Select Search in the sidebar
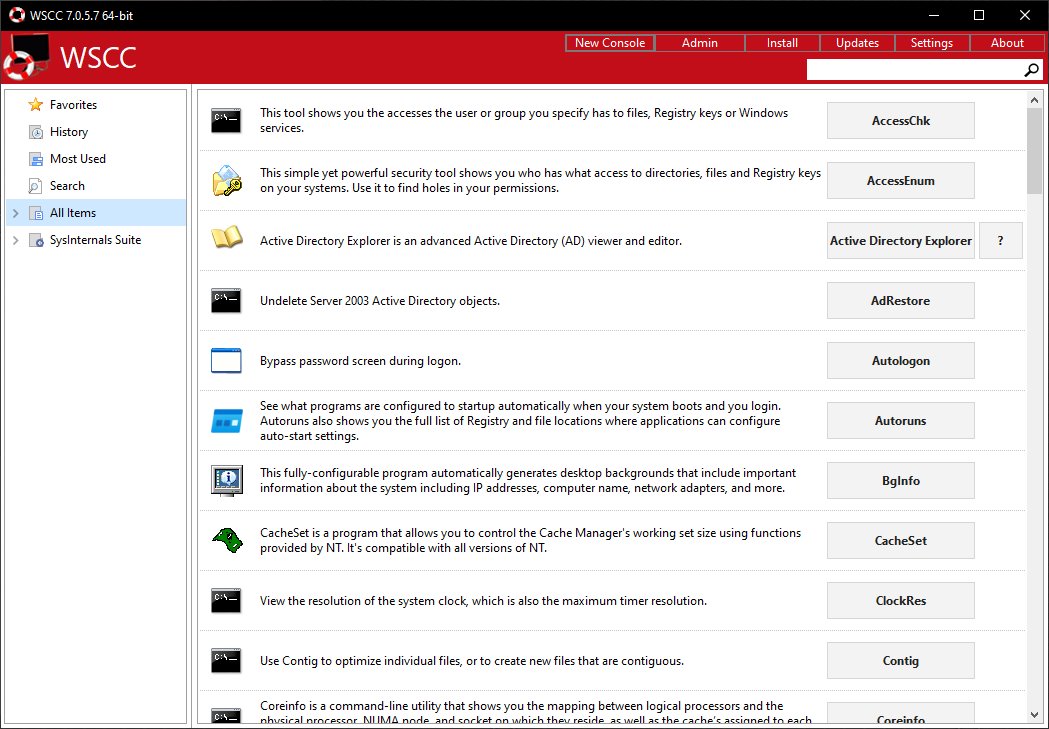1049x729 pixels. pyautogui.click(x=67, y=186)
